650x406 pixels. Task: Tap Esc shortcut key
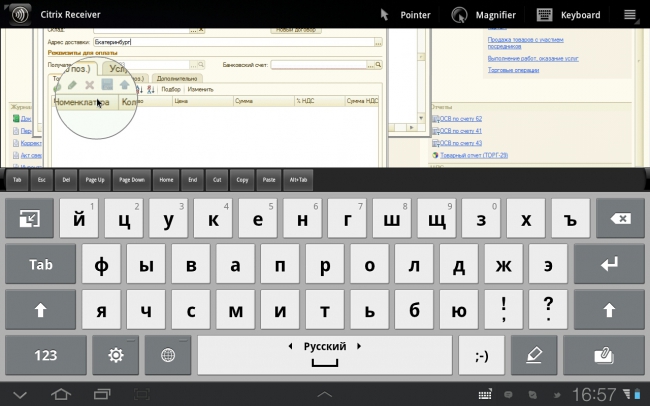pos(41,180)
